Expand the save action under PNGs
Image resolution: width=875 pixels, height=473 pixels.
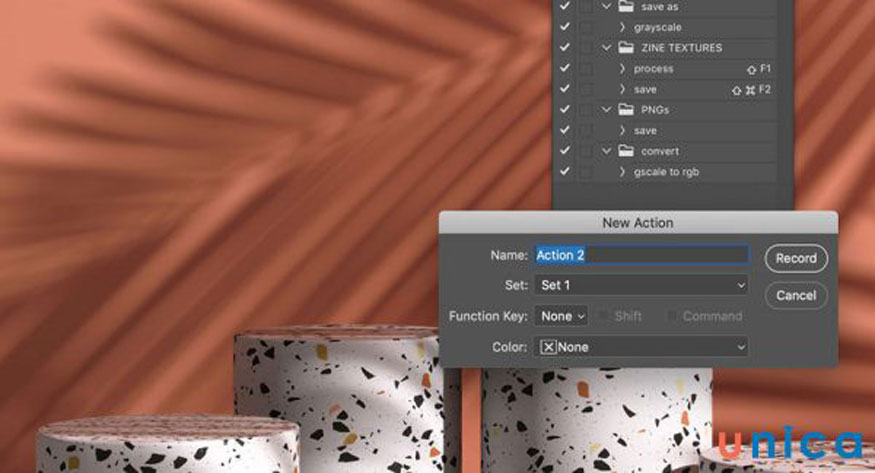622,130
